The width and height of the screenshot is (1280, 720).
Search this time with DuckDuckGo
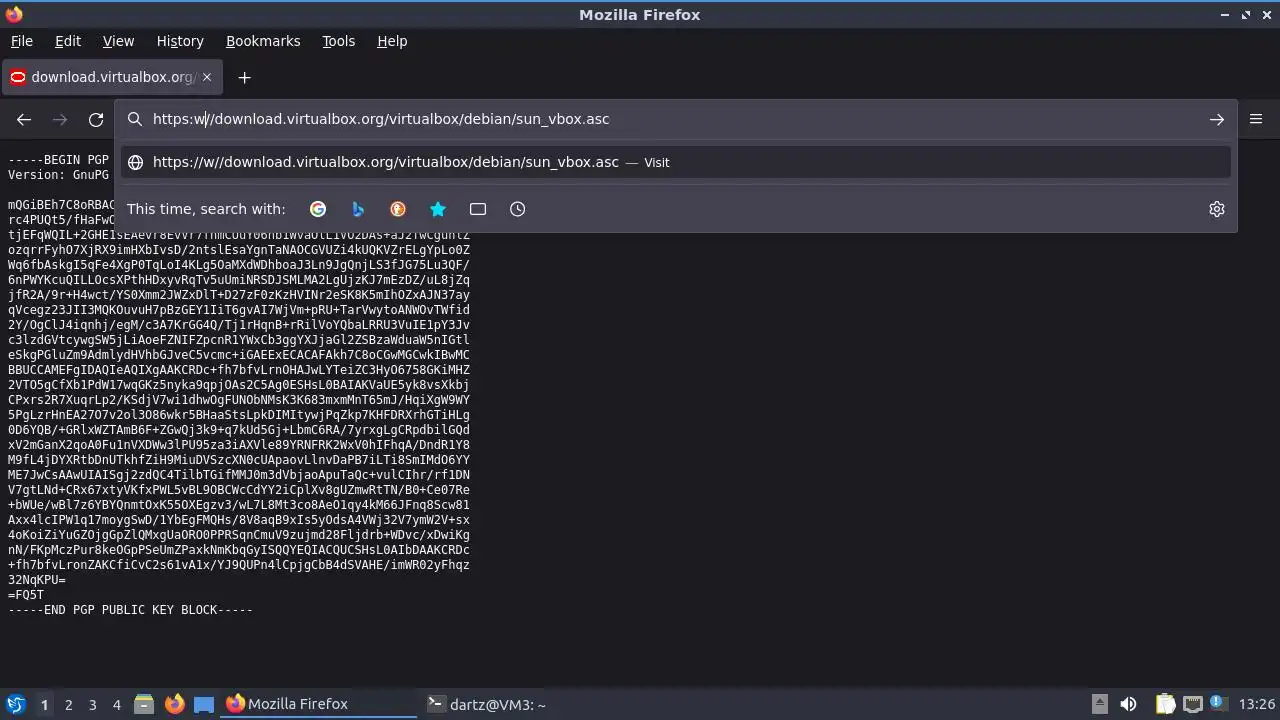pos(398,209)
